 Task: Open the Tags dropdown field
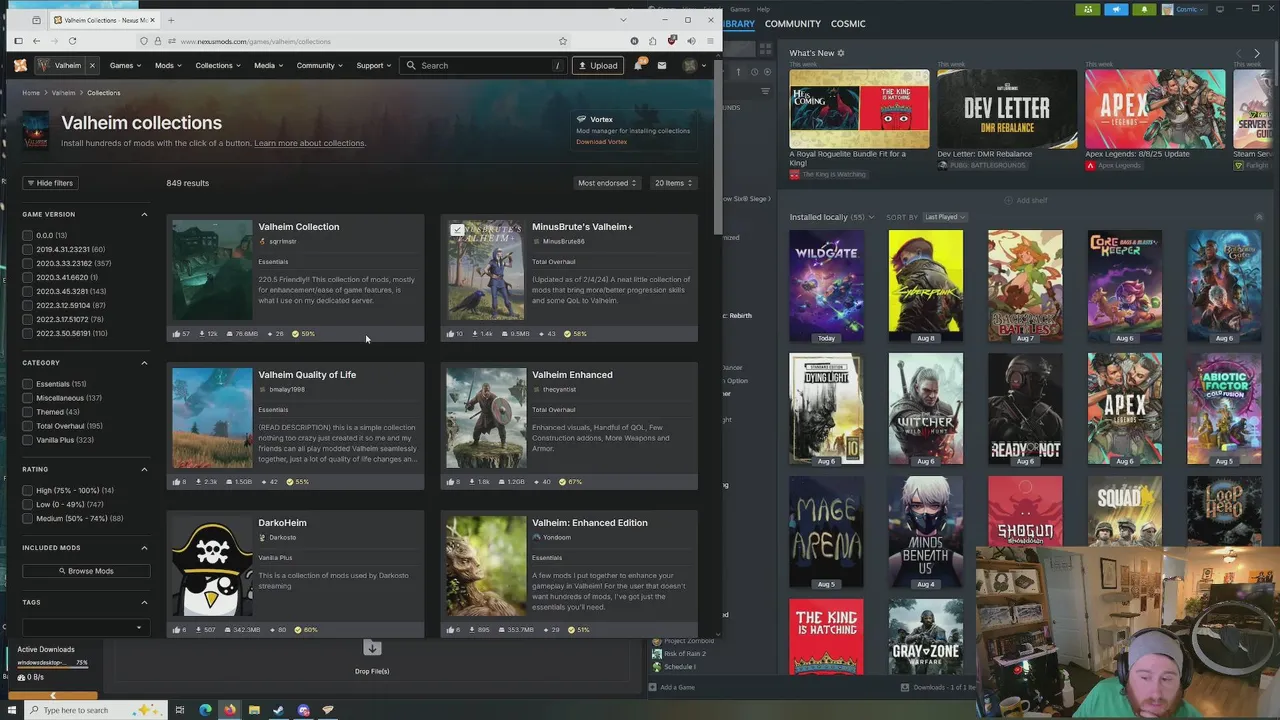(86, 627)
